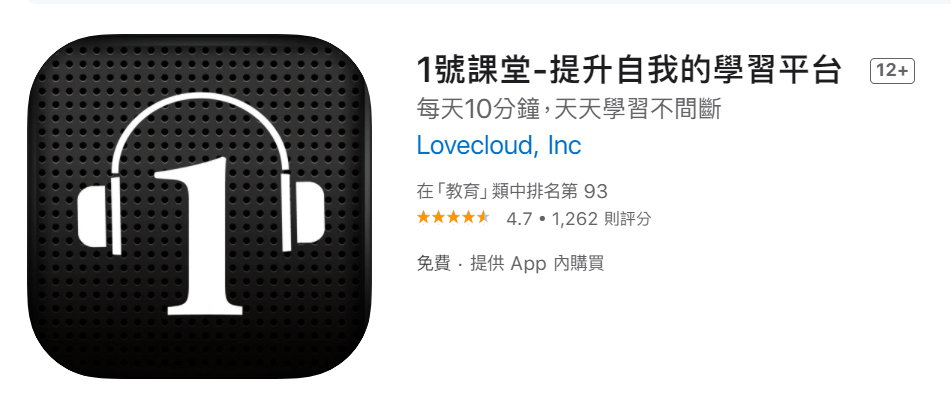View the 1,262 則評分 ratings count
This screenshot has width=951, height=411.
[x=601, y=218]
